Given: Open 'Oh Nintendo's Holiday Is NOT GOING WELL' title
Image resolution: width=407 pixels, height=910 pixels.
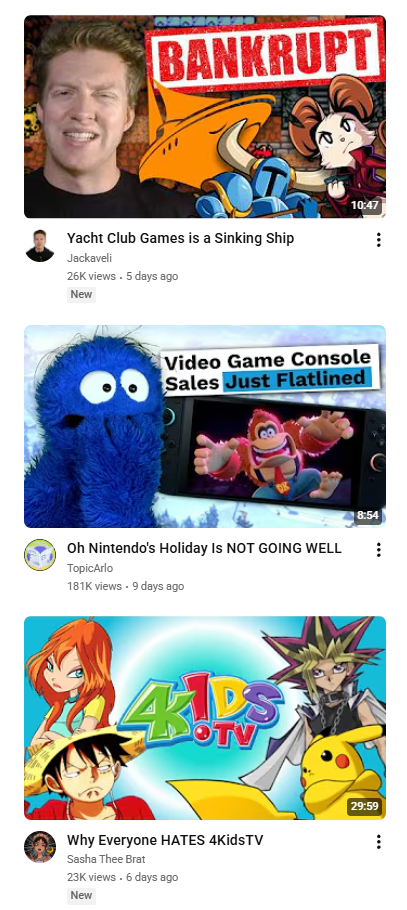Looking at the screenshot, I should coord(204,548).
